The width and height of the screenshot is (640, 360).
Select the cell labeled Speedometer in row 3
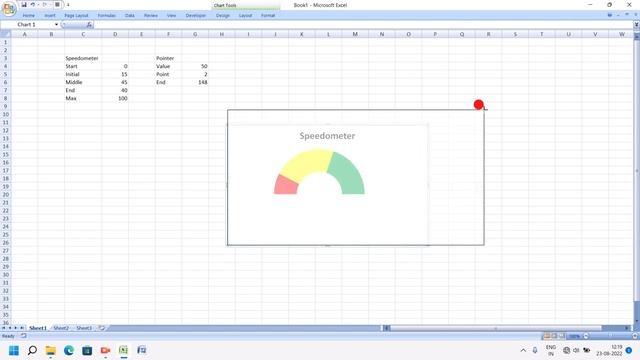tap(83, 58)
